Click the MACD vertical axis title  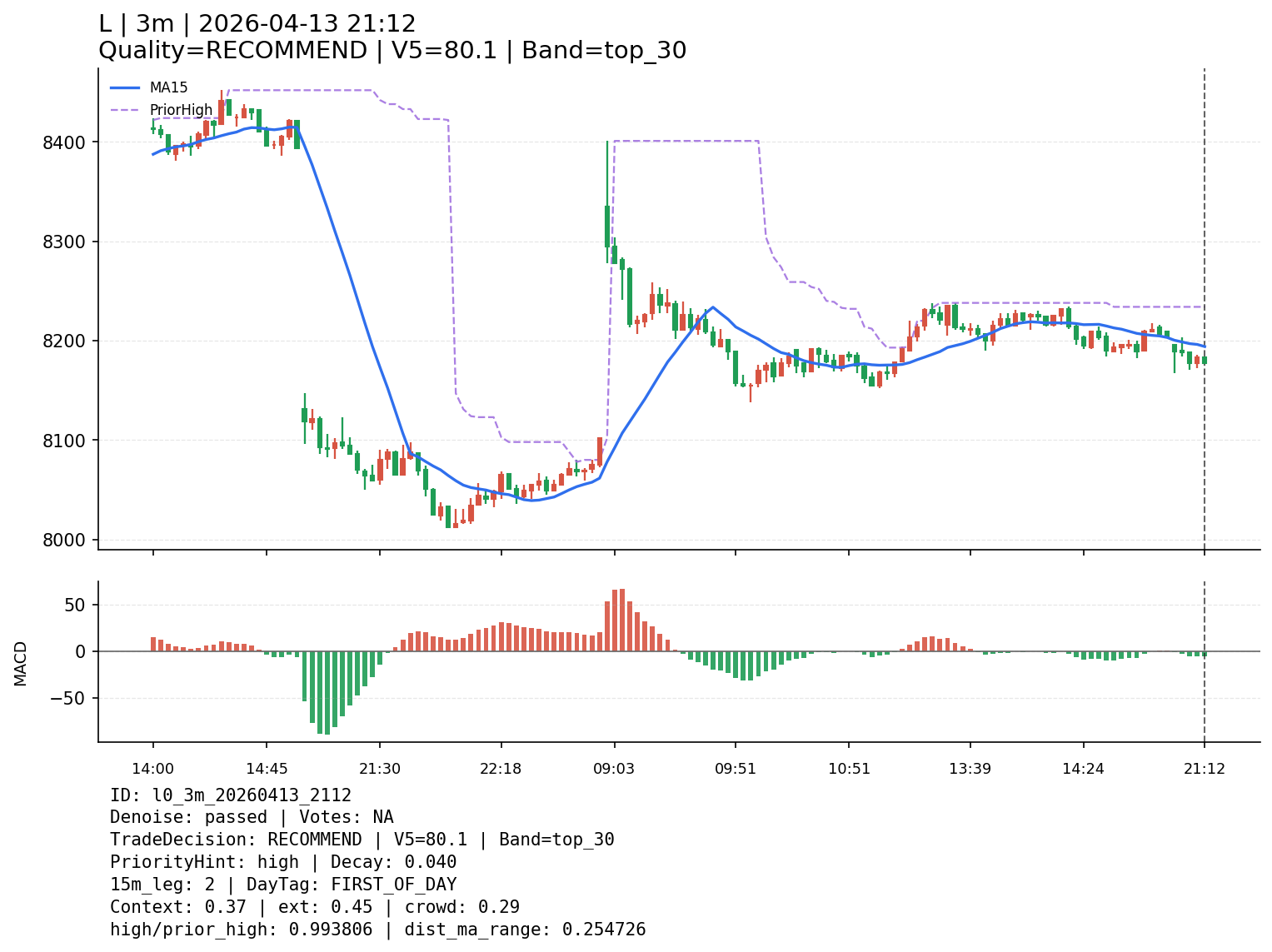pos(21,663)
